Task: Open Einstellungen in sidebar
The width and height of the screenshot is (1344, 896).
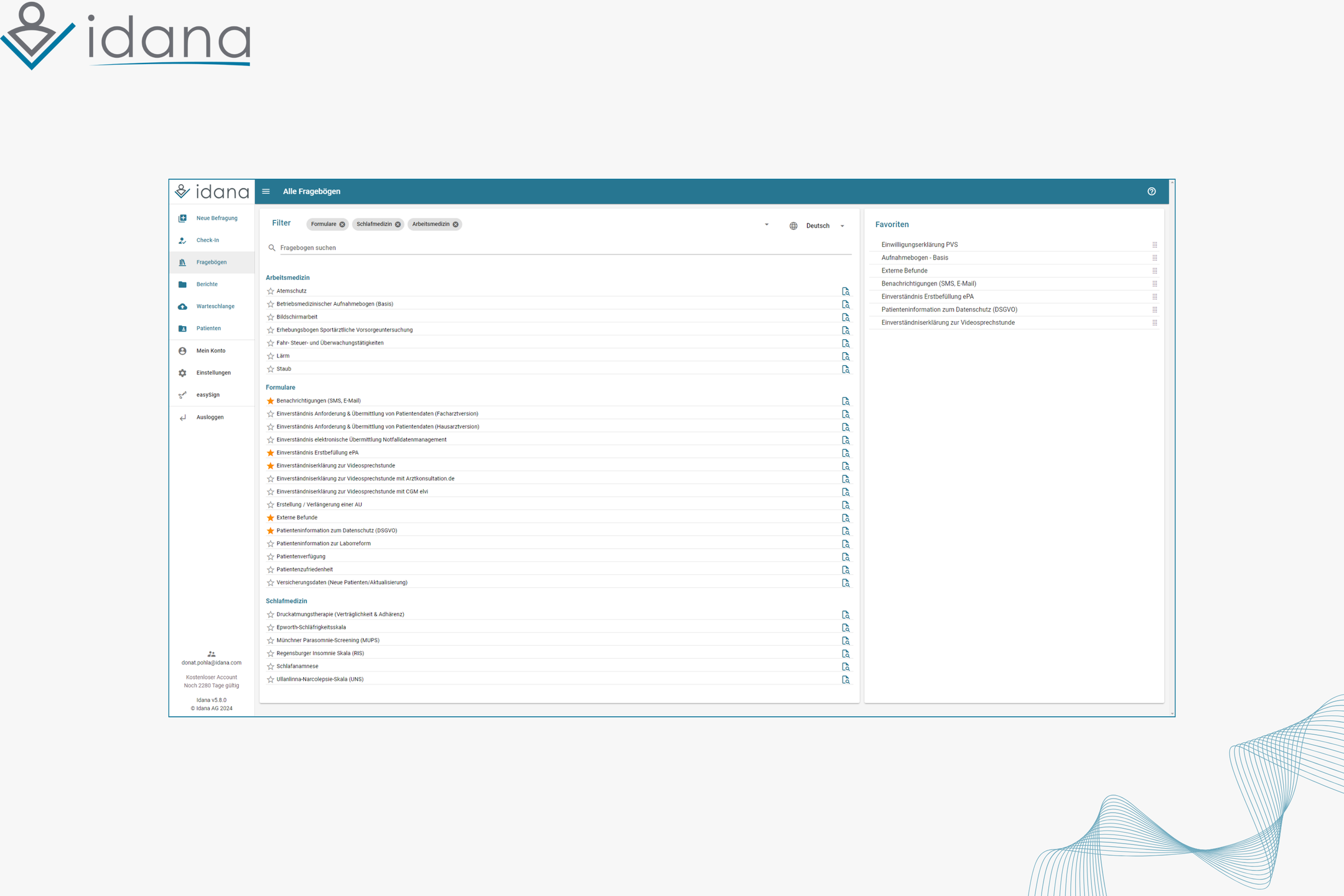Action: pyautogui.click(x=213, y=373)
